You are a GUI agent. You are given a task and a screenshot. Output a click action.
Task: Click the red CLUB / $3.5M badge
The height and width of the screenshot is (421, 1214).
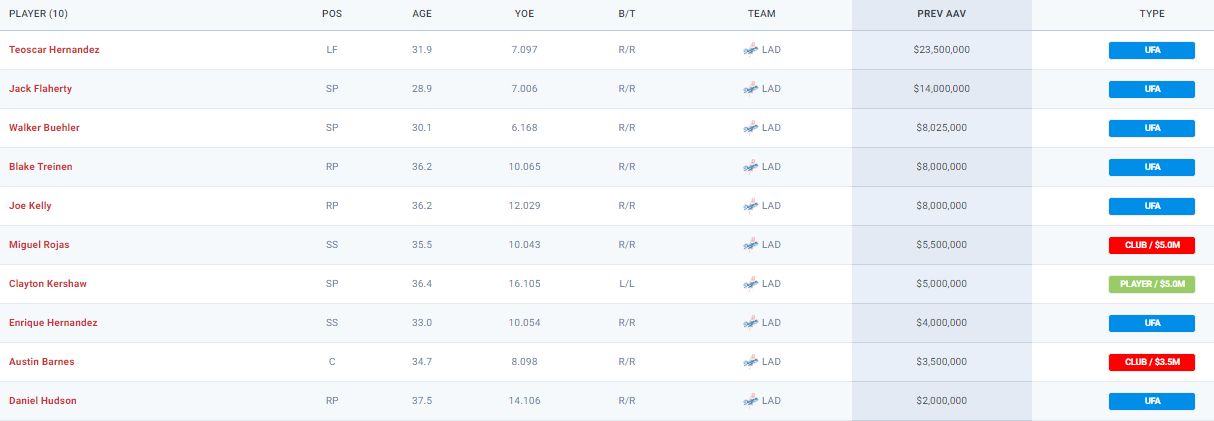[1152, 362]
